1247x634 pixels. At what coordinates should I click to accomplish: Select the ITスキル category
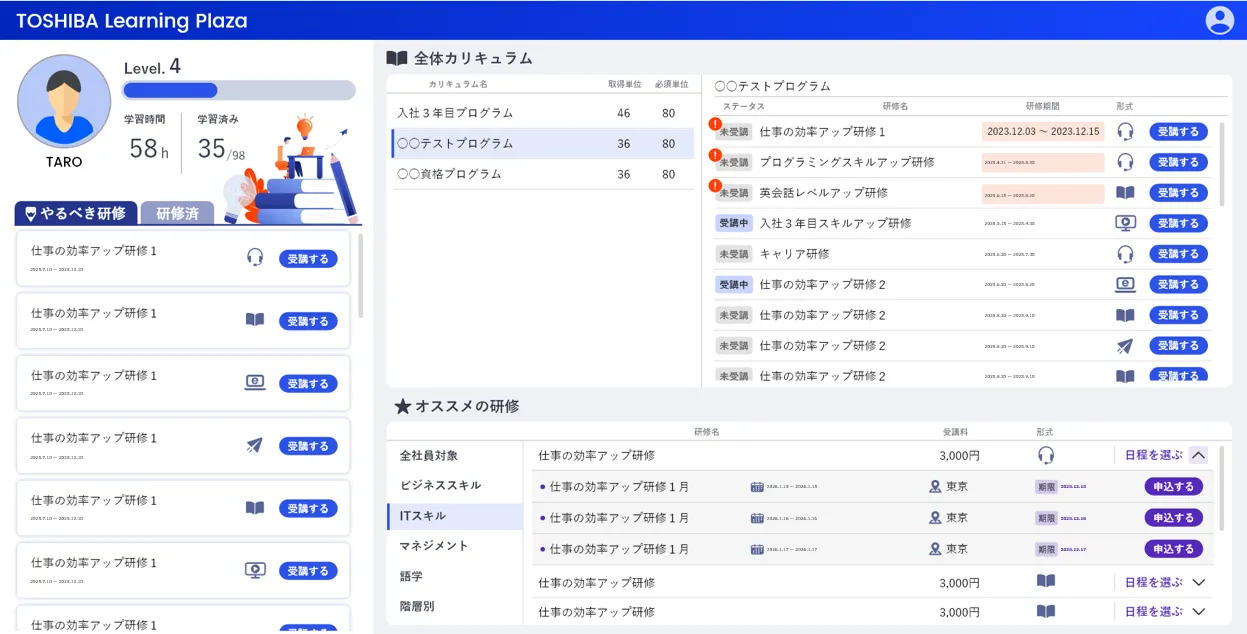[455, 516]
